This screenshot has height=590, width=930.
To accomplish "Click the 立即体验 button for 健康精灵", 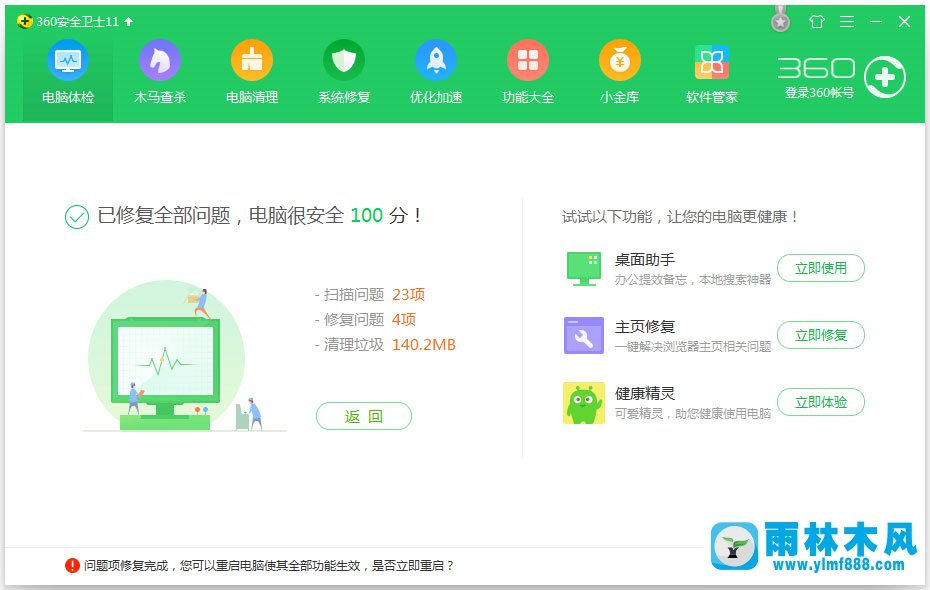I will (x=821, y=402).
